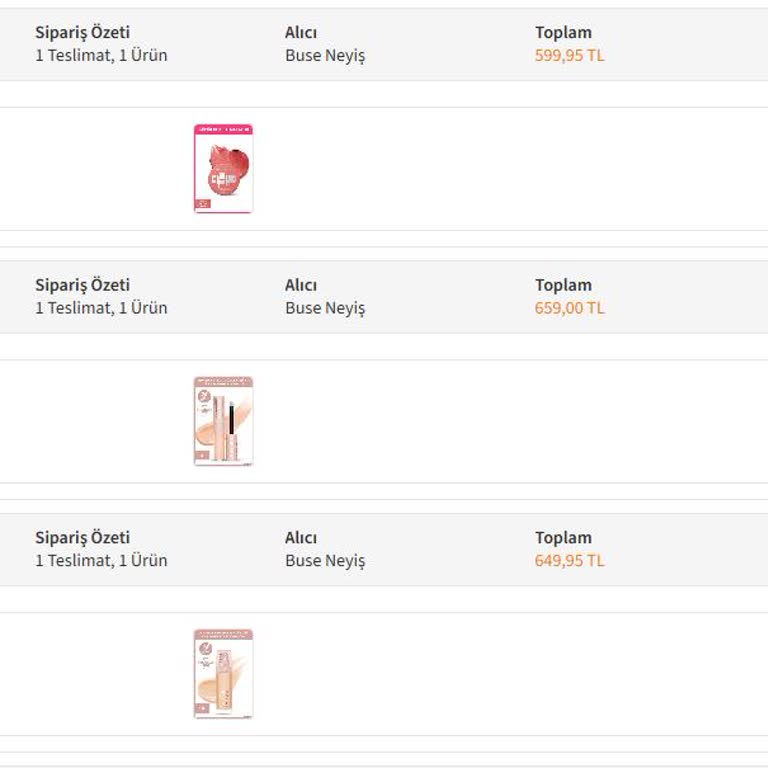Screen dimensions: 768x768
Task: Click '1 Teslimat, 1 Ürün' in 649,95 TL order
Action: tap(101, 561)
